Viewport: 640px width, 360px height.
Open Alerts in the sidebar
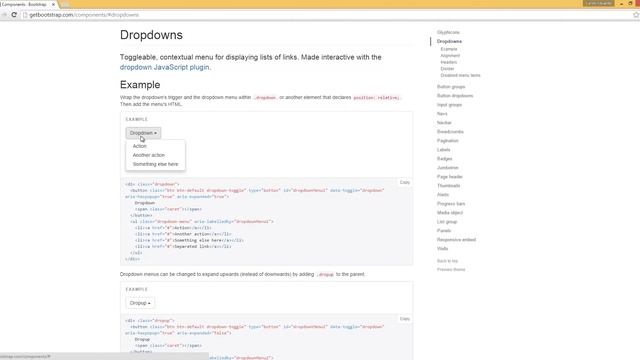coord(443,195)
